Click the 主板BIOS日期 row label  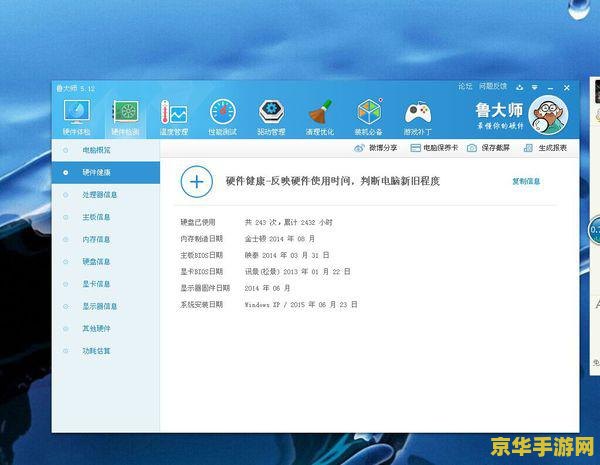tap(202, 255)
